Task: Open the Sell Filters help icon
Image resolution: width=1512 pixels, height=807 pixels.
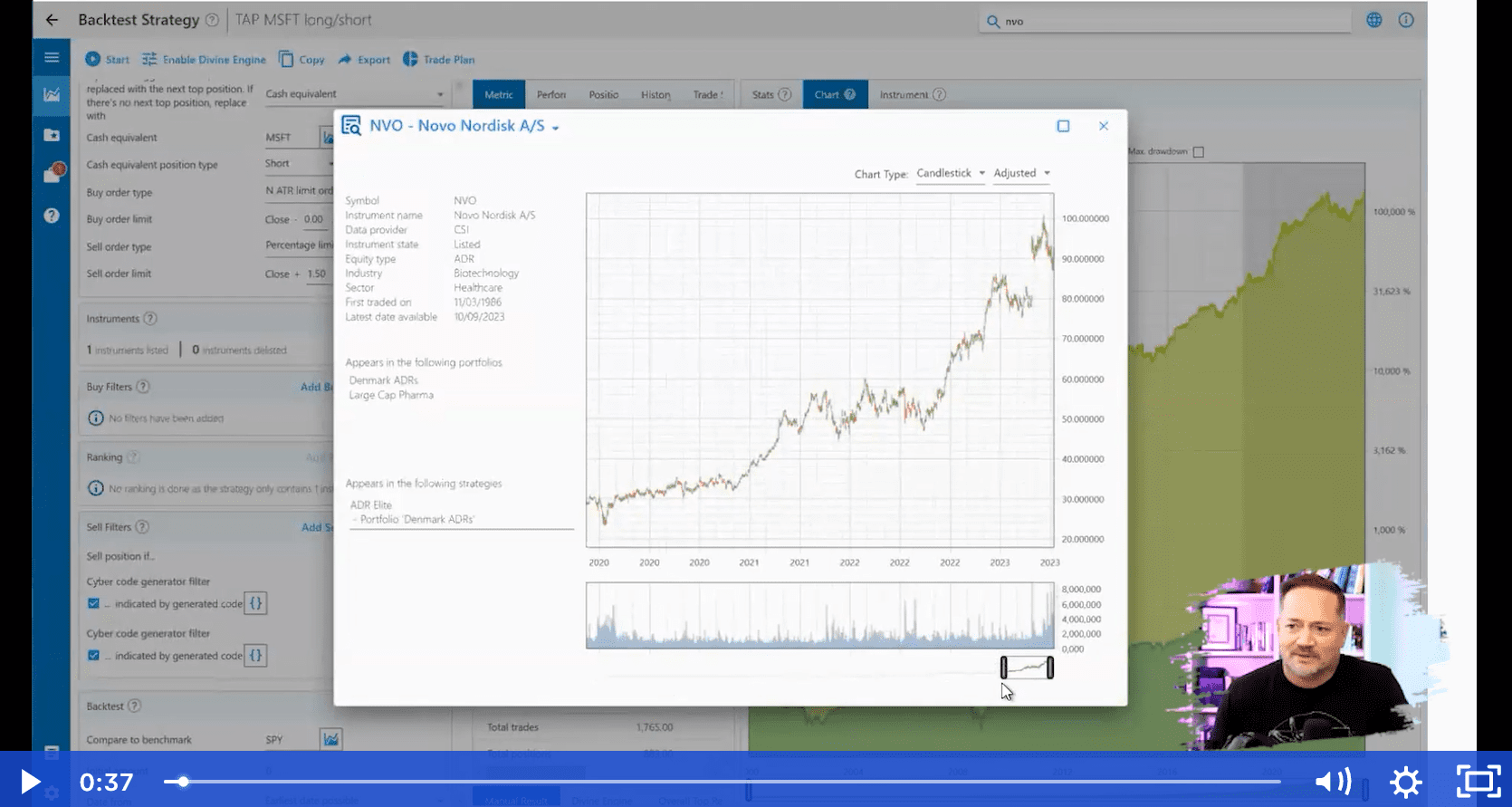Action: pyautogui.click(x=142, y=527)
